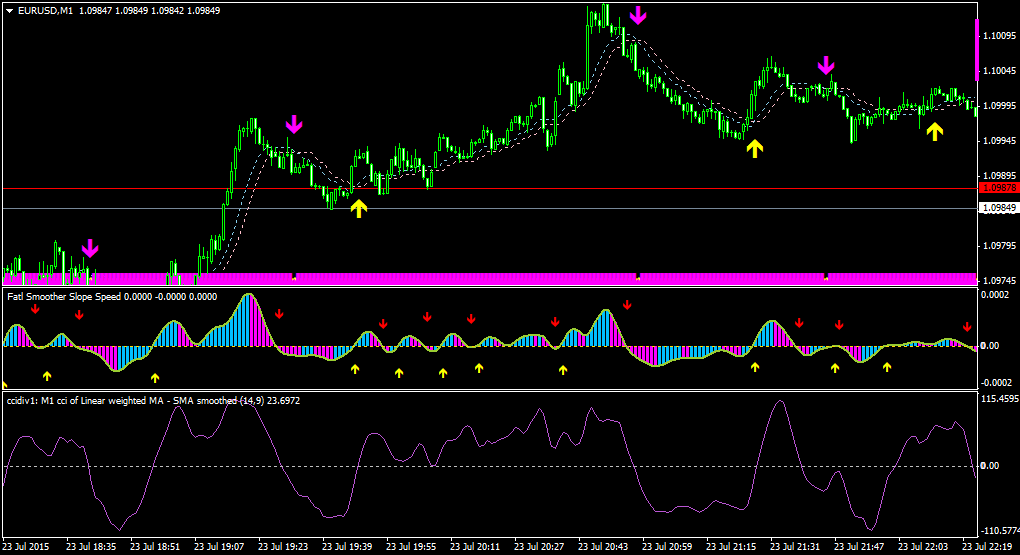Click the 1.10095 price scale value
This screenshot has height=555, width=1020.
tap(1000, 36)
